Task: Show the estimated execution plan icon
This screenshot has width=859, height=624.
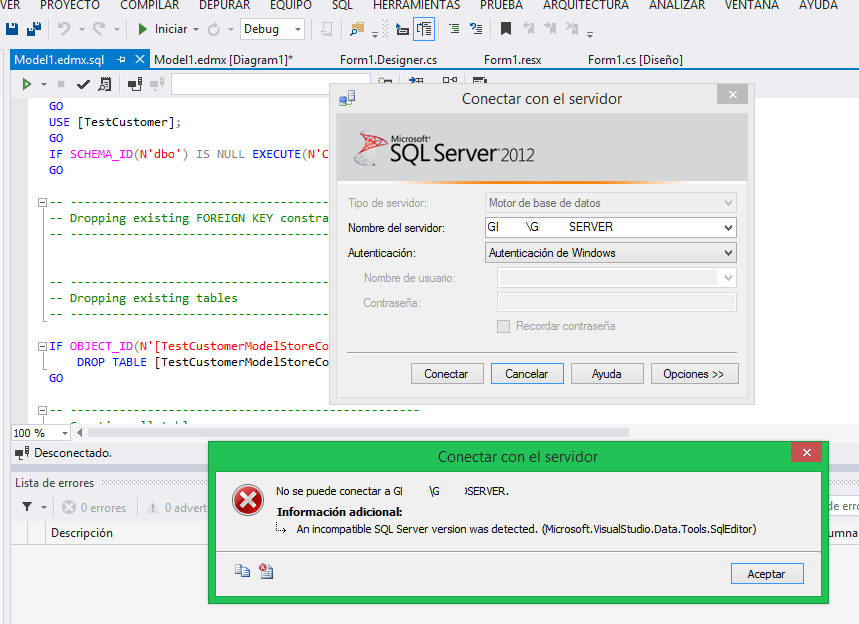Action: click(105, 84)
